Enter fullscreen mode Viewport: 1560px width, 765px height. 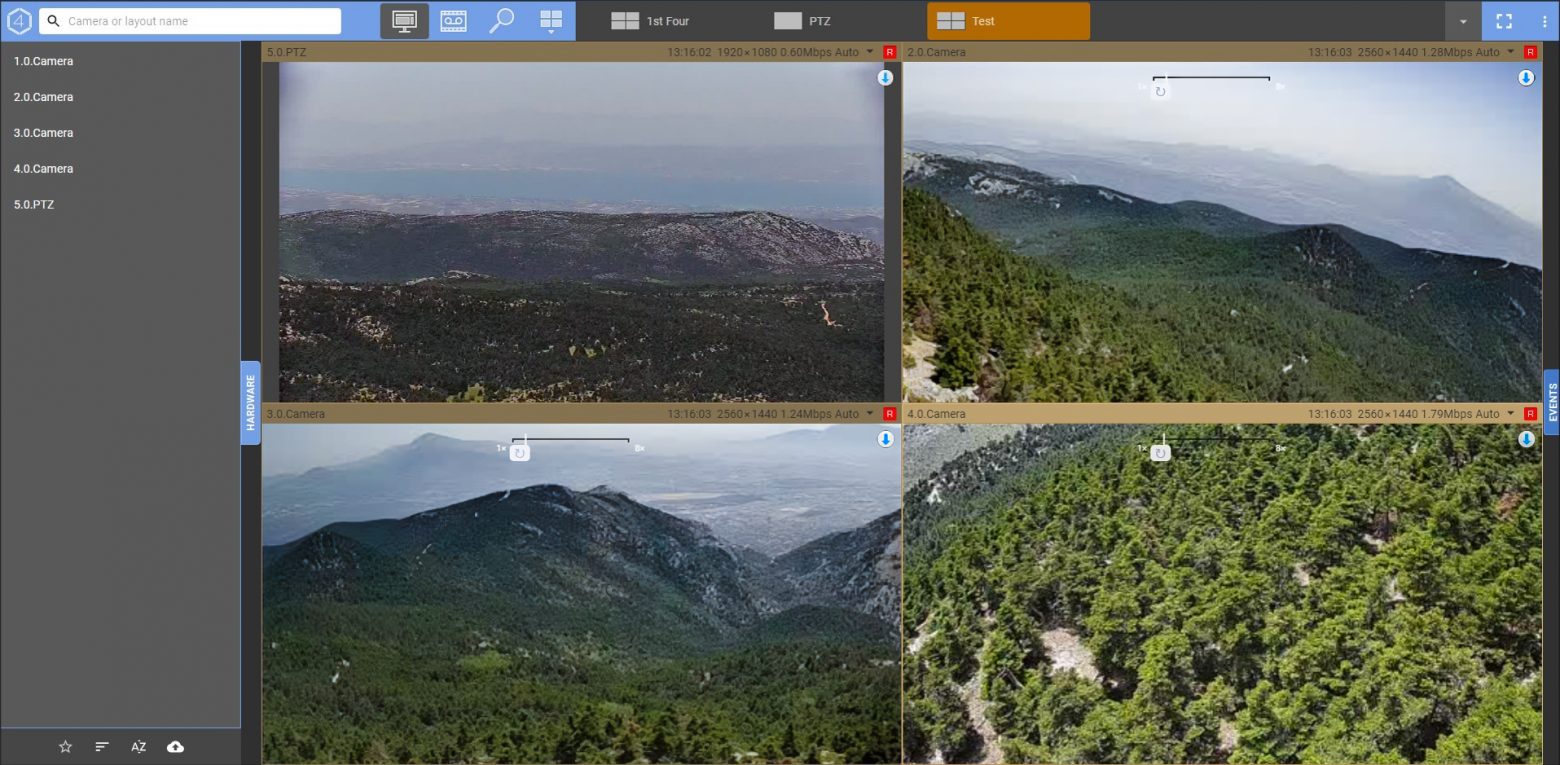(1503, 21)
